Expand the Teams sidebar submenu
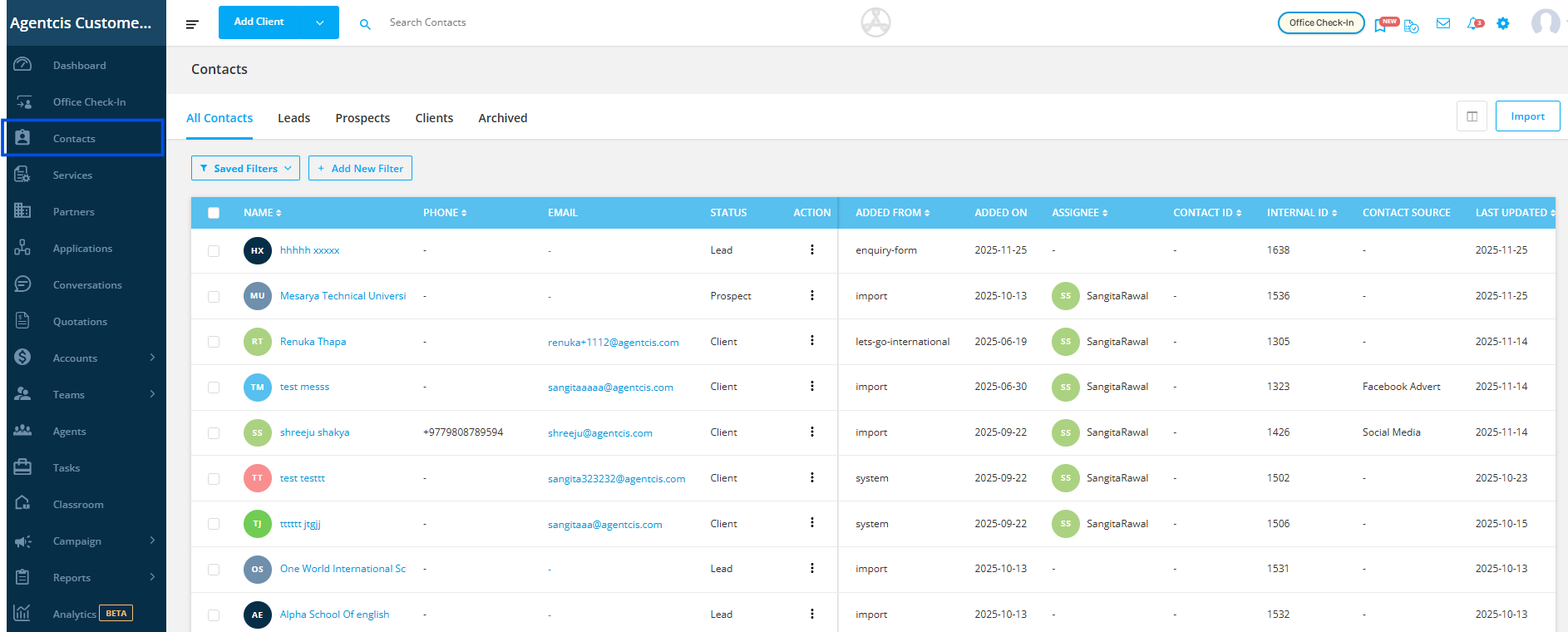The width and height of the screenshot is (1568, 632). tap(152, 394)
